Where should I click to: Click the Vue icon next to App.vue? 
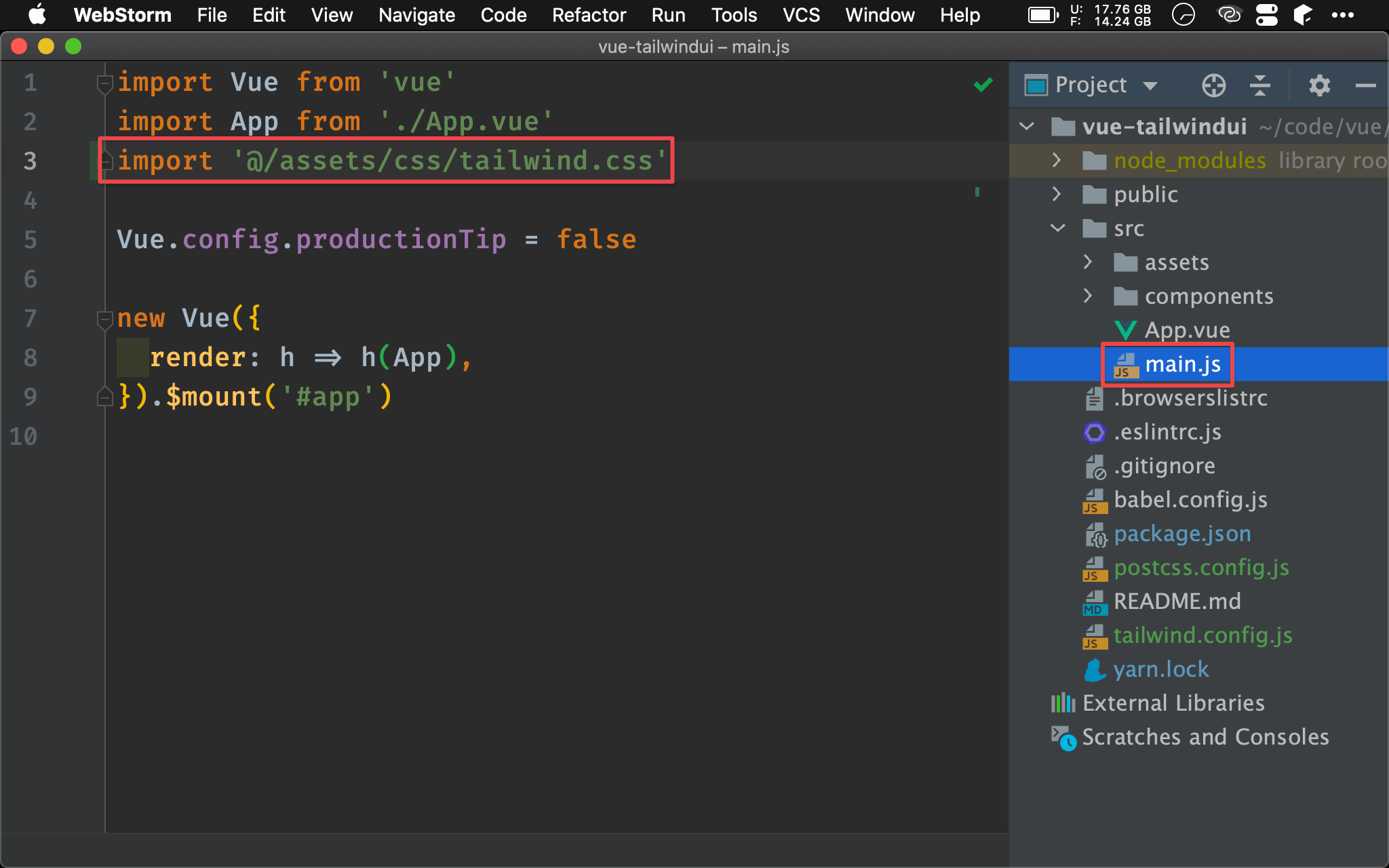(1126, 330)
